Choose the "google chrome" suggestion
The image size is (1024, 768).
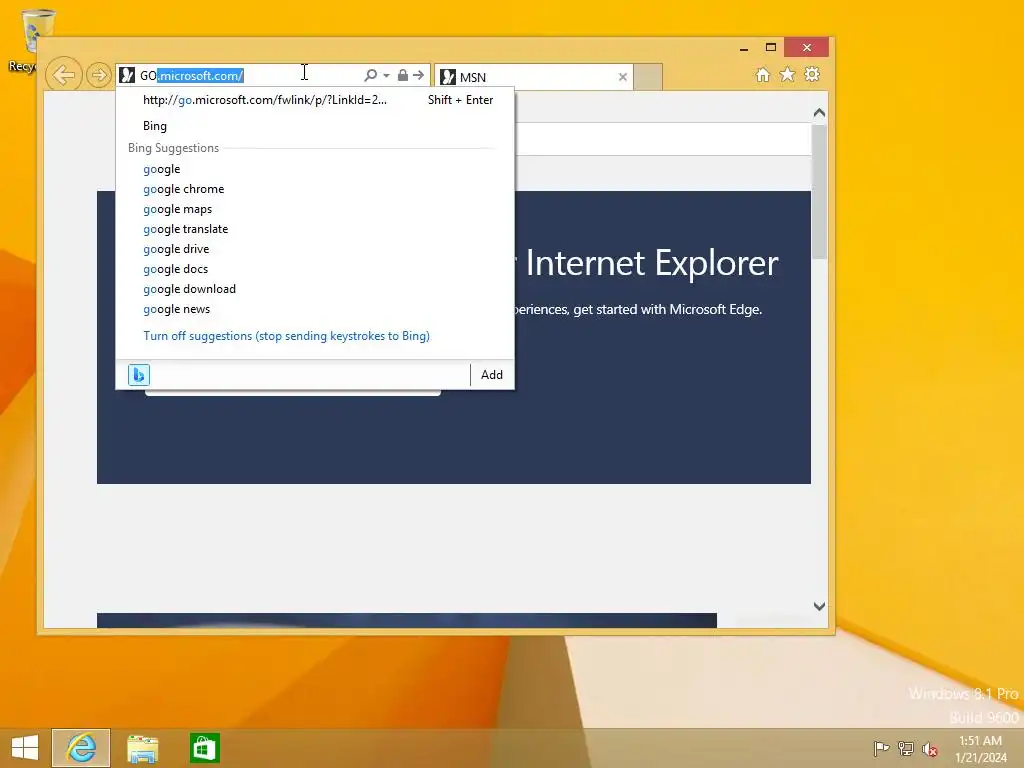click(x=315, y=189)
